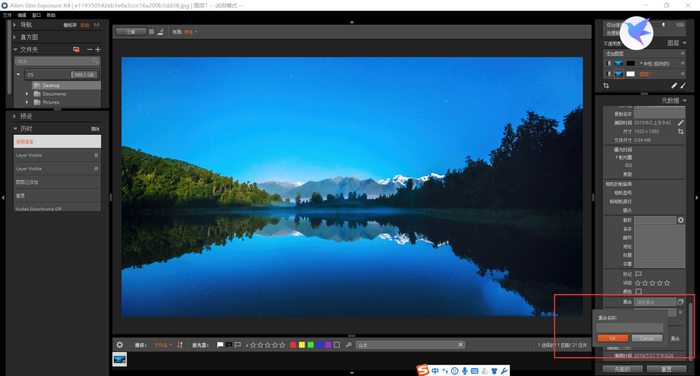The height and width of the screenshot is (376, 700).
Task: Filter by white picked flag
Action: (x=220, y=345)
